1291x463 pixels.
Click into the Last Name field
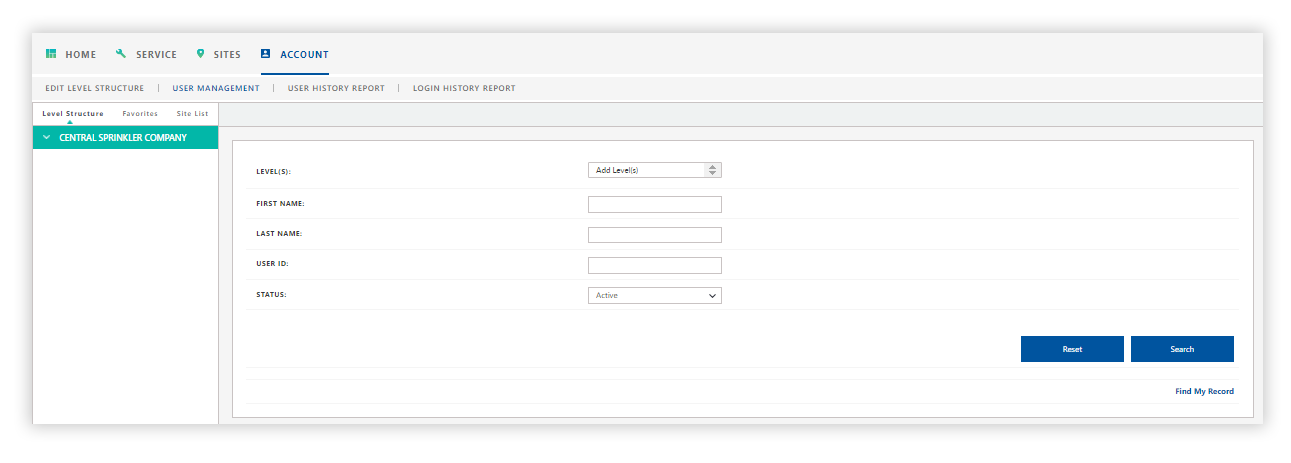654,235
